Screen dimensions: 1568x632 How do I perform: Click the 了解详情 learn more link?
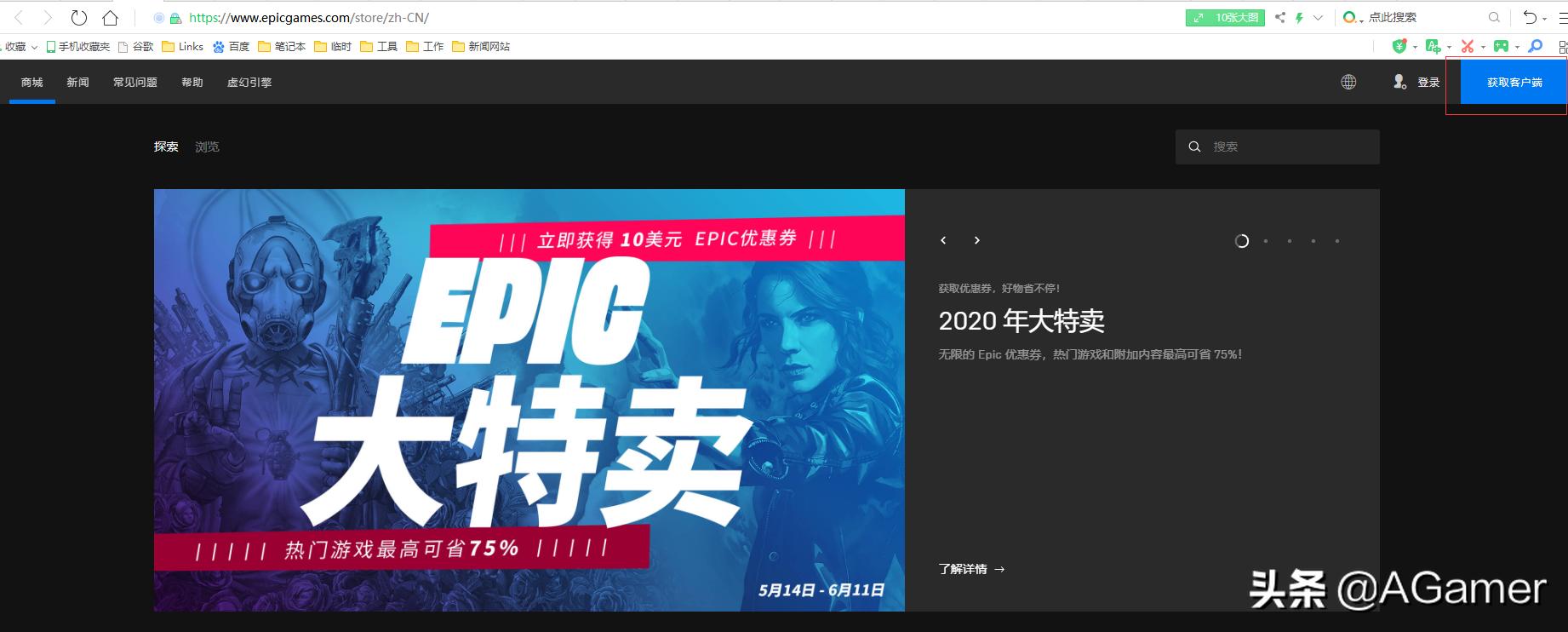click(971, 569)
